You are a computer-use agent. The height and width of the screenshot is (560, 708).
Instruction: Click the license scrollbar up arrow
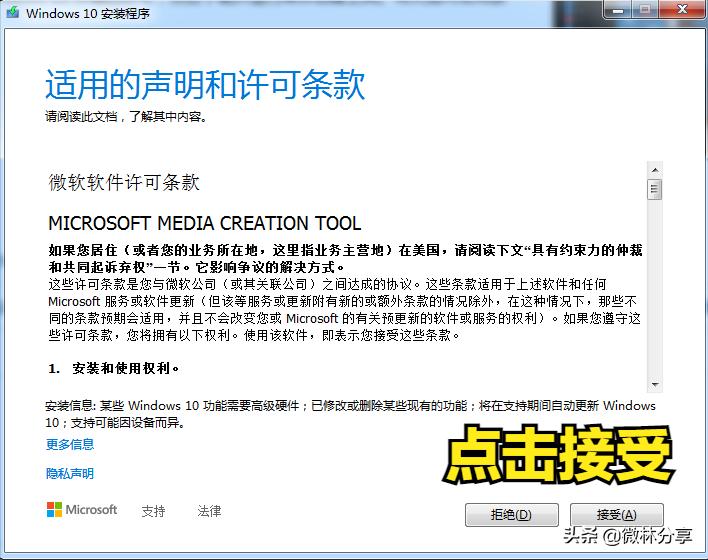click(655, 170)
